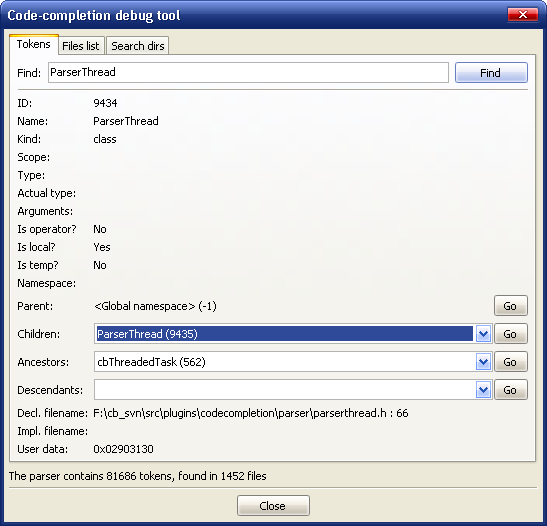Click the Find button
The width and height of the screenshot is (547, 526).
(x=491, y=73)
